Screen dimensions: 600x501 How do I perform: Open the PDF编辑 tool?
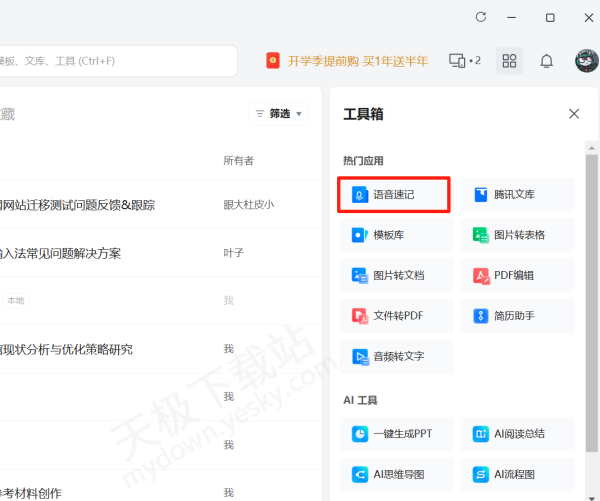517,275
